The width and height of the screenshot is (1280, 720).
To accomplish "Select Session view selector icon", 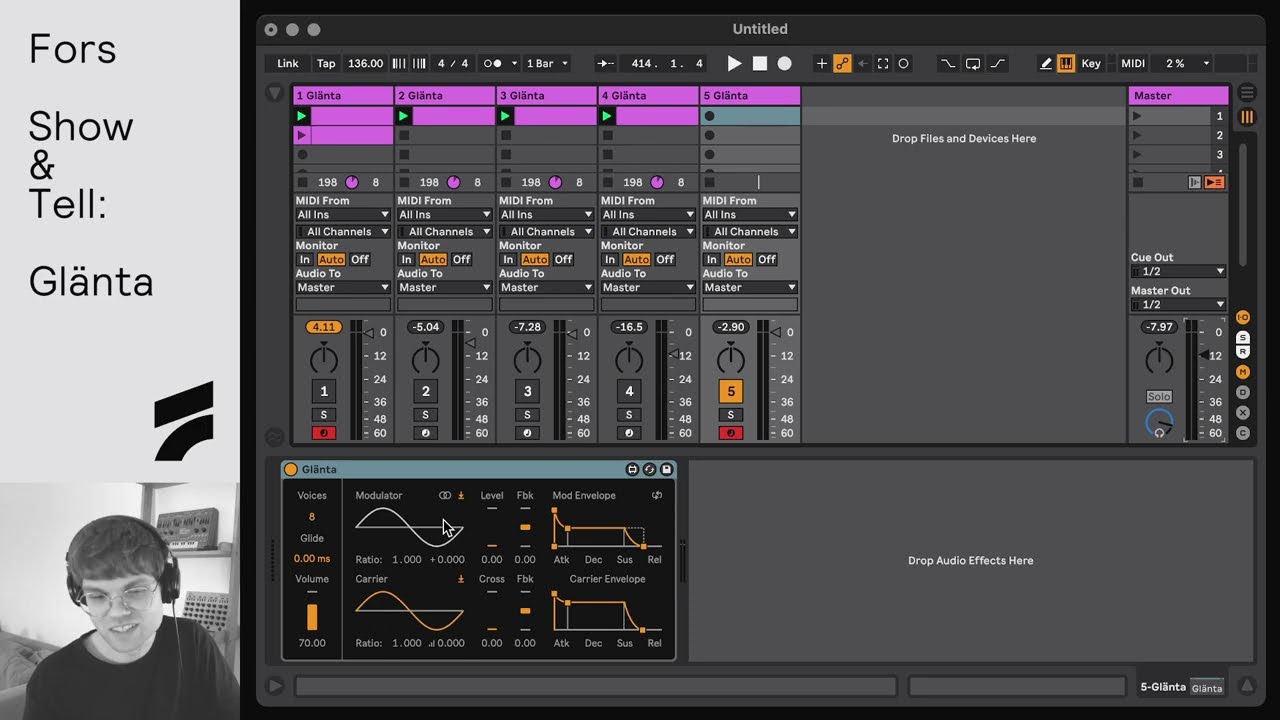I will point(1247,117).
